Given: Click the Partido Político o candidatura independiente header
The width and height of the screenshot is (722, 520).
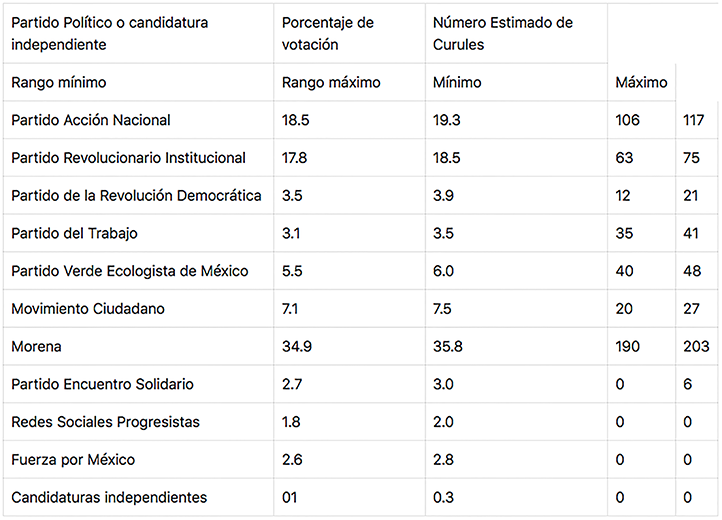Looking at the screenshot, I should click(x=110, y=34).
